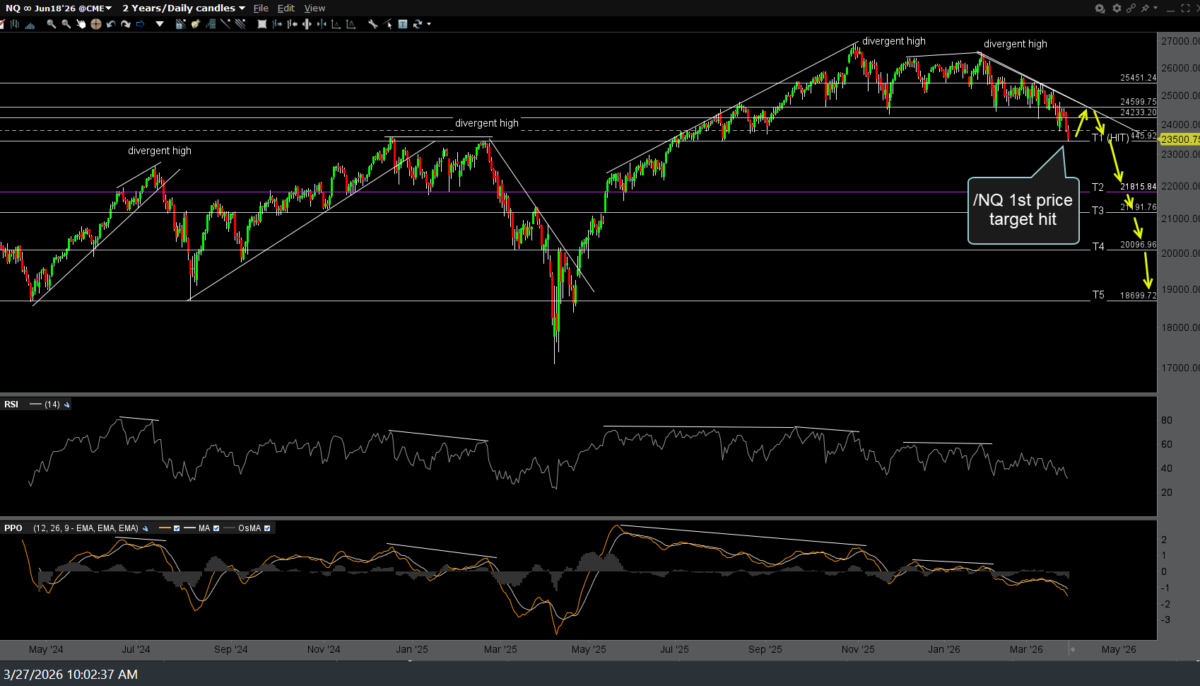Open the View menu
The width and height of the screenshot is (1200, 686).
click(x=314, y=8)
